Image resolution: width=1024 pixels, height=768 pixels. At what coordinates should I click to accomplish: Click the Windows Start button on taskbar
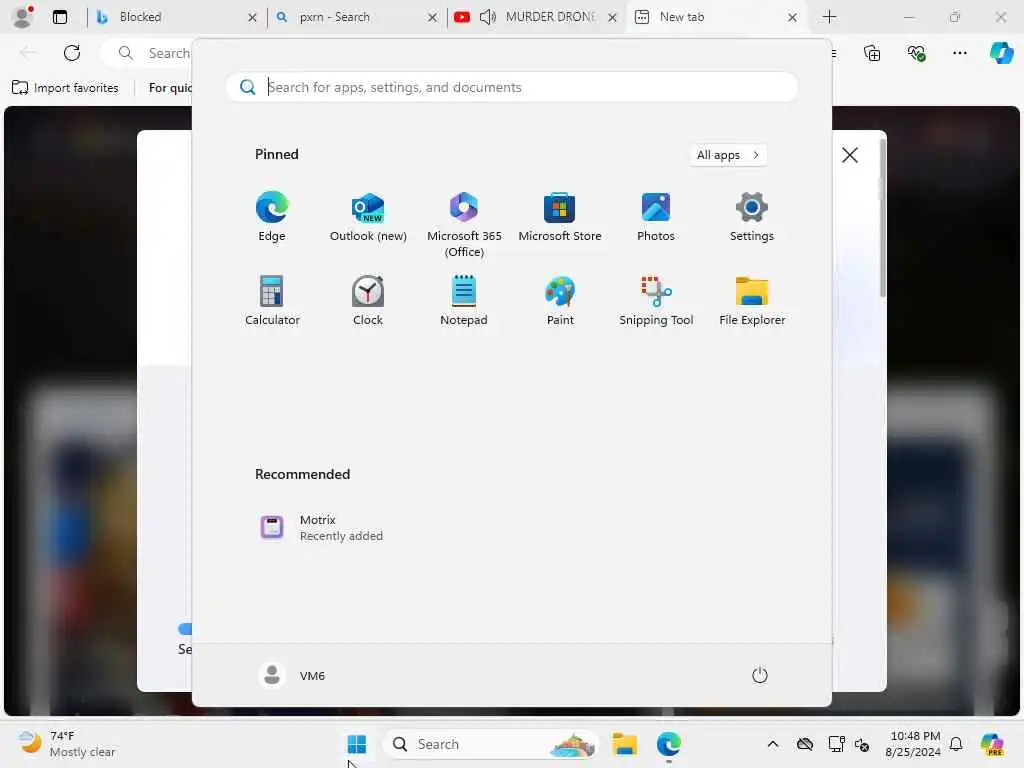click(x=357, y=744)
